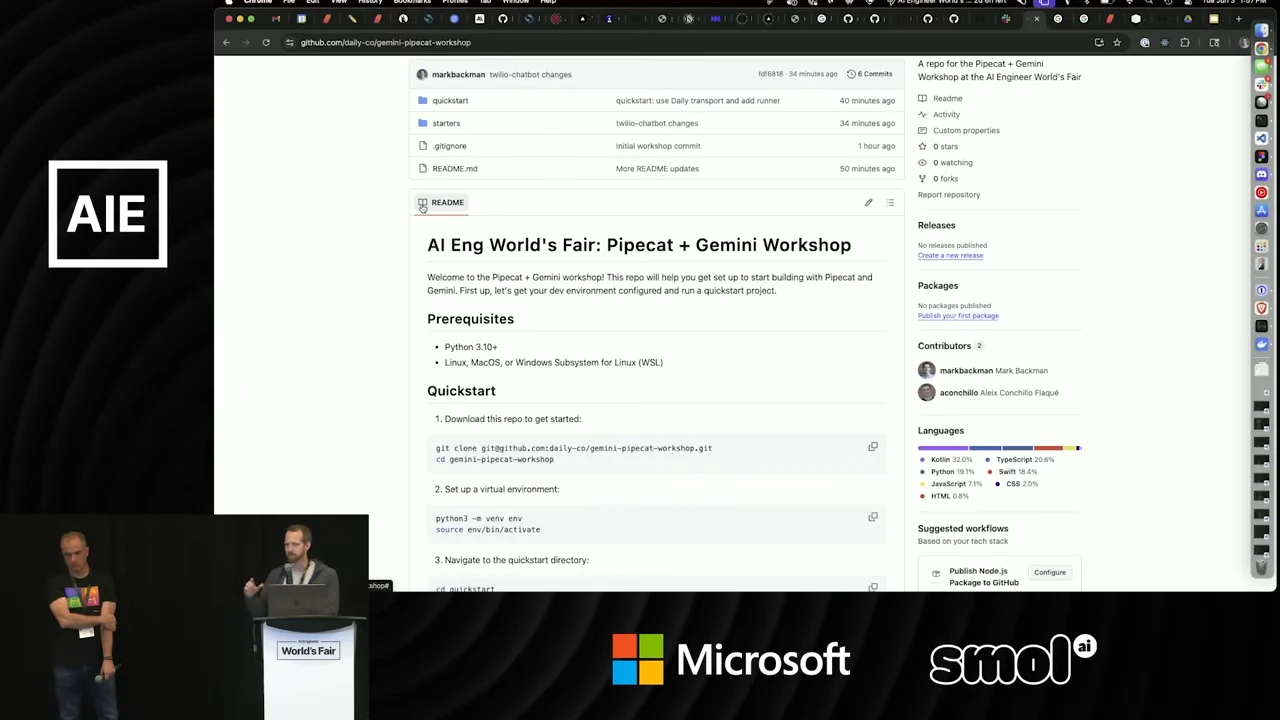Click Publish Node.js workflow package icon
This screenshot has height=720, width=1280.
tap(936, 576)
